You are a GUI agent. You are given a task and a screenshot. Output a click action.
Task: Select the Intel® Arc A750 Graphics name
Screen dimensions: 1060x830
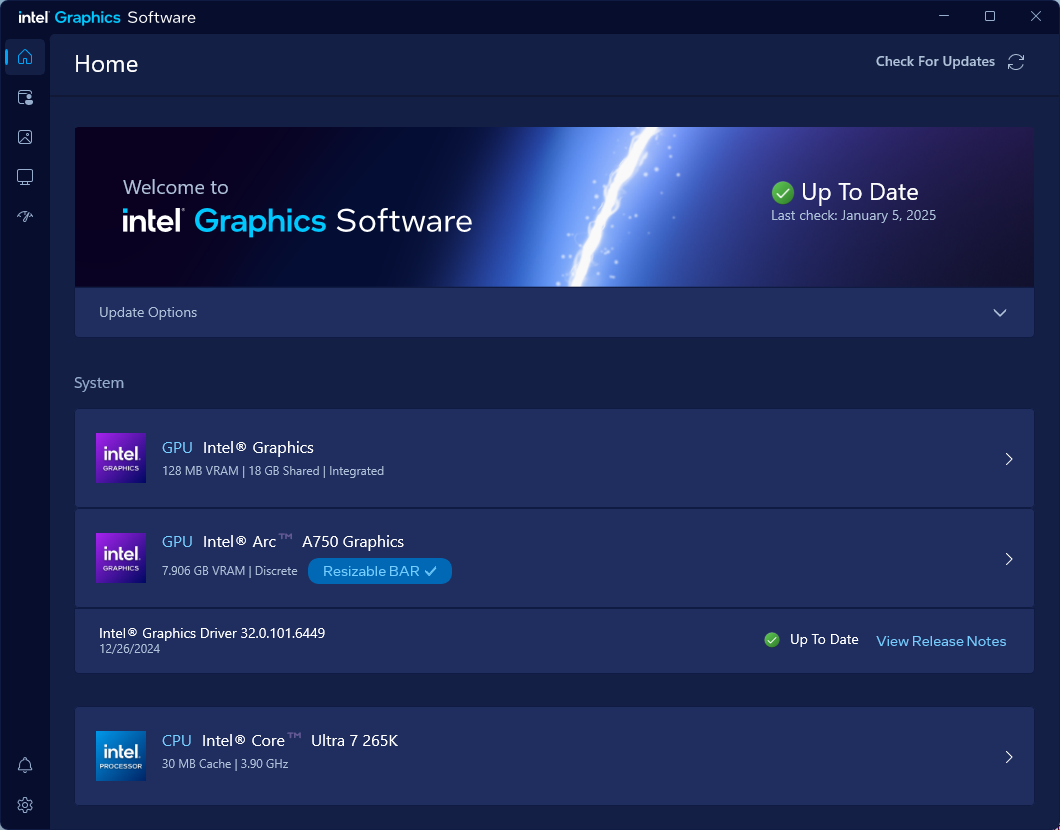[x=303, y=541]
